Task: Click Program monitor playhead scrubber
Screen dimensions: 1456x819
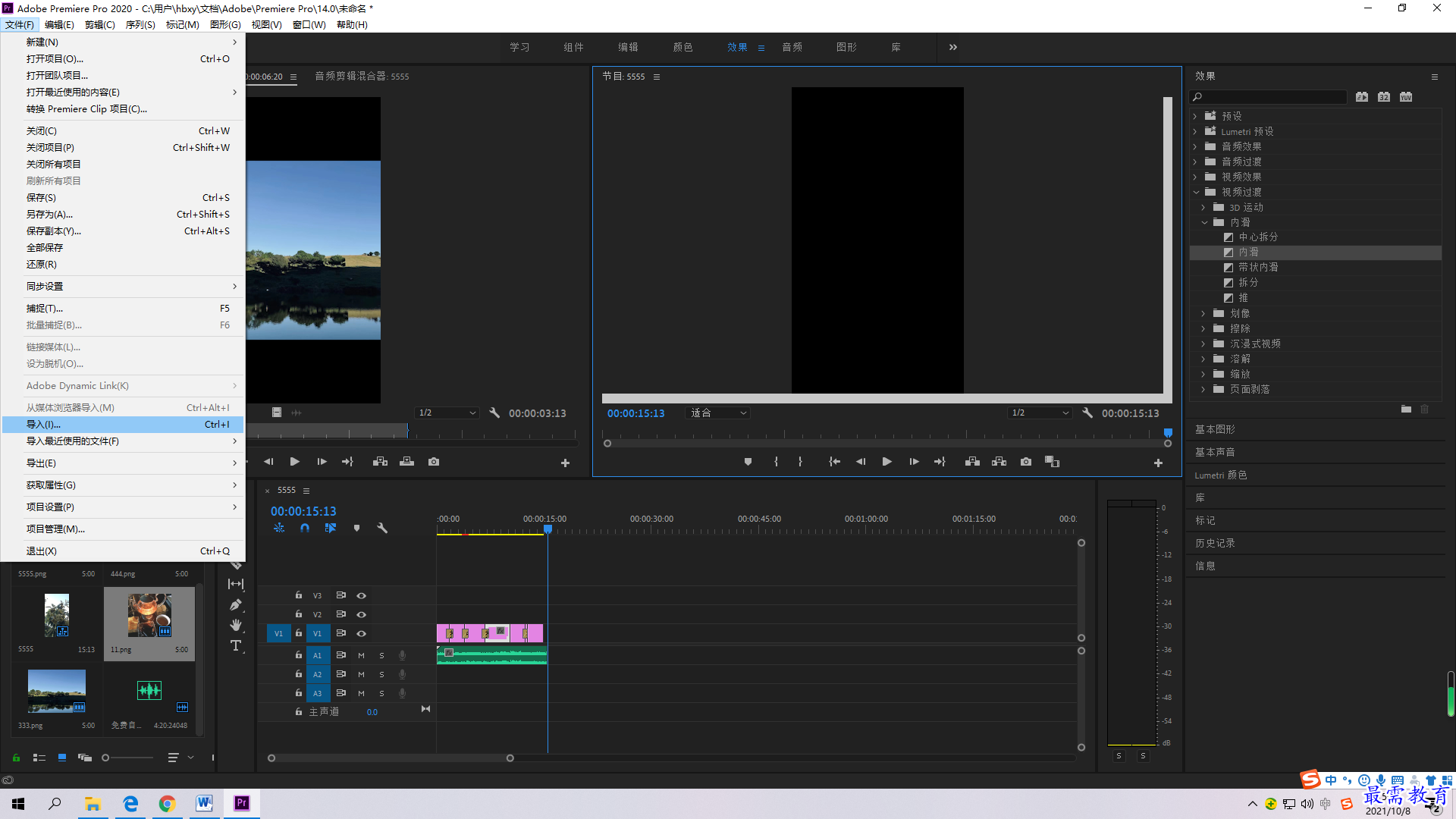Action: click(x=1168, y=433)
